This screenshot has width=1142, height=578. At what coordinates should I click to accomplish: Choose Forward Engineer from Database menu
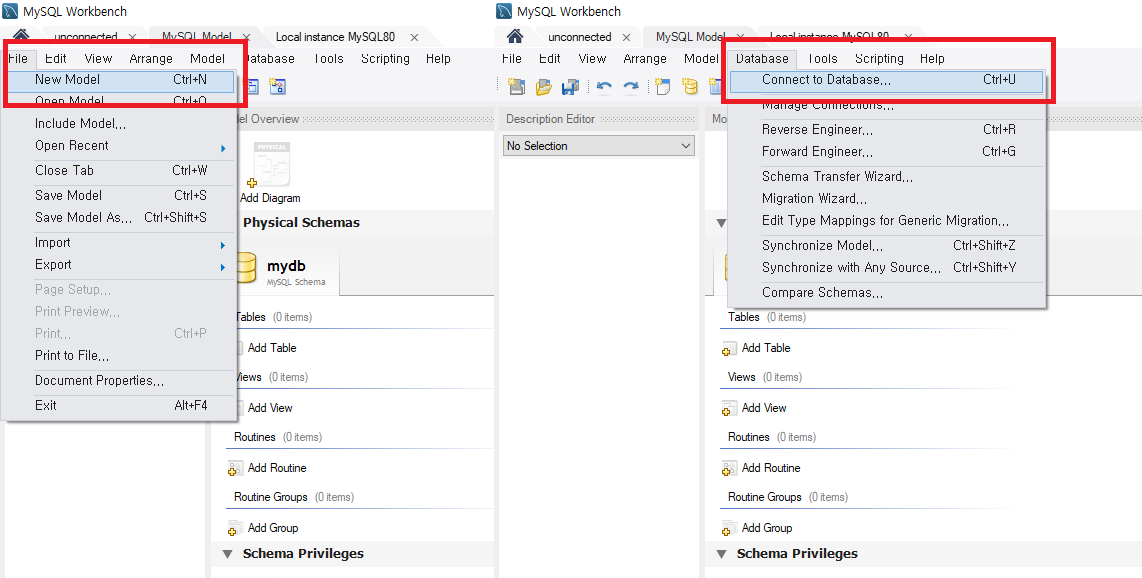(886, 151)
